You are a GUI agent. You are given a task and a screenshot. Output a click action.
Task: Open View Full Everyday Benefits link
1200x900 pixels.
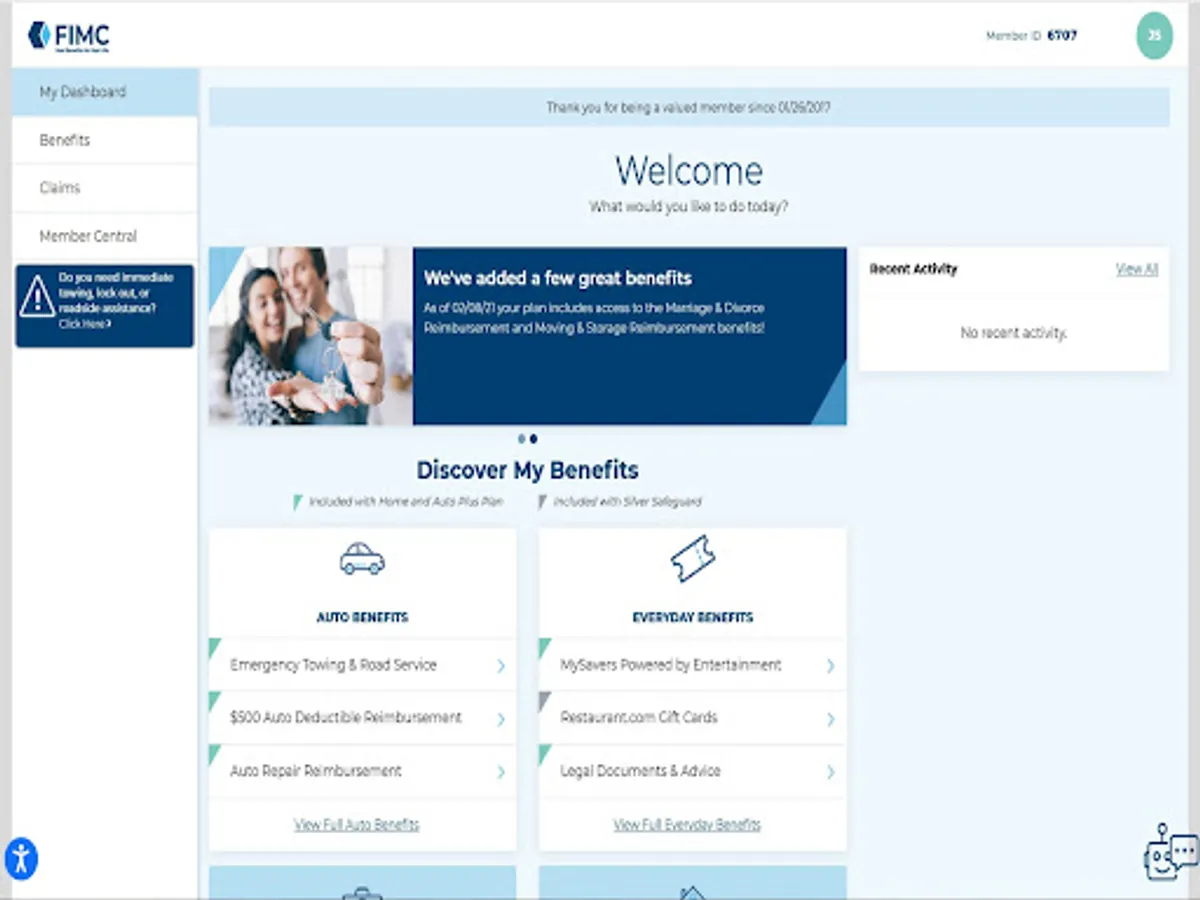(687, 825)
